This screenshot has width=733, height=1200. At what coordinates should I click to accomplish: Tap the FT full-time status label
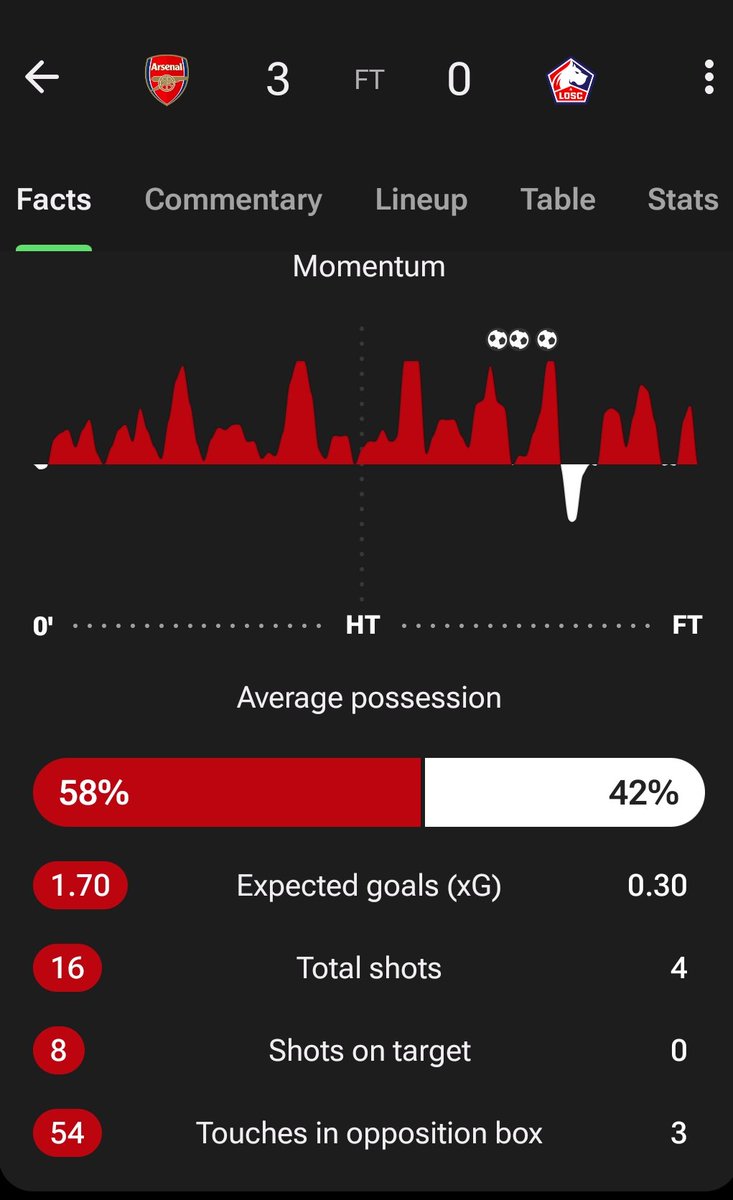click(369, 80)
